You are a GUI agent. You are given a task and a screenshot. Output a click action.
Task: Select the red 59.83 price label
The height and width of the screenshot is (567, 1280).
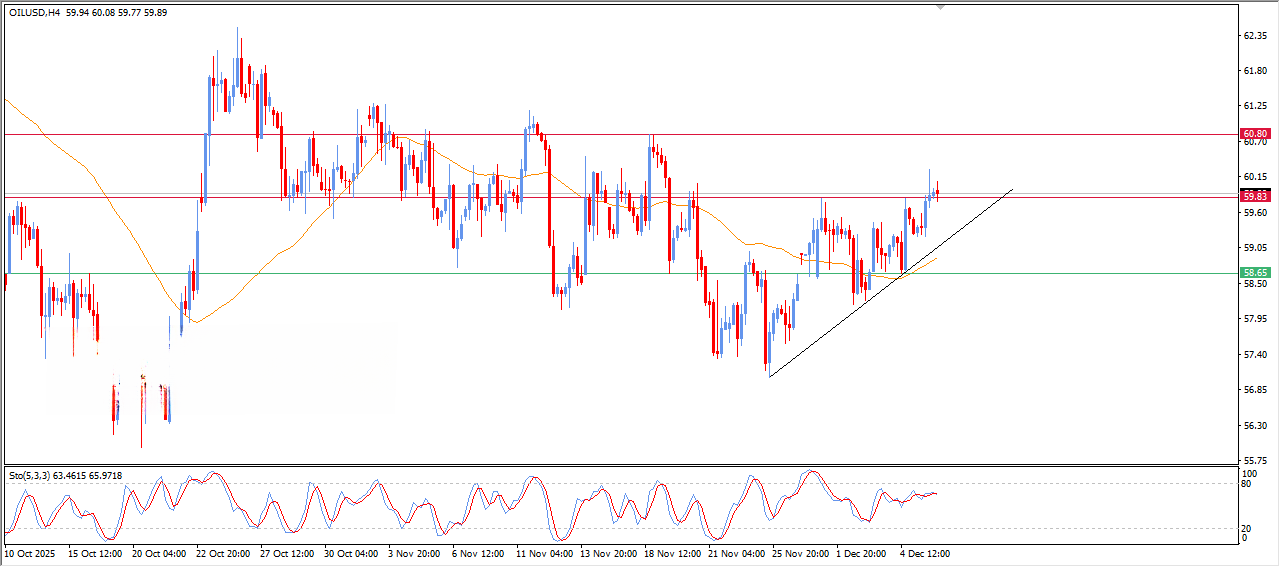[x=1255, y=197]
